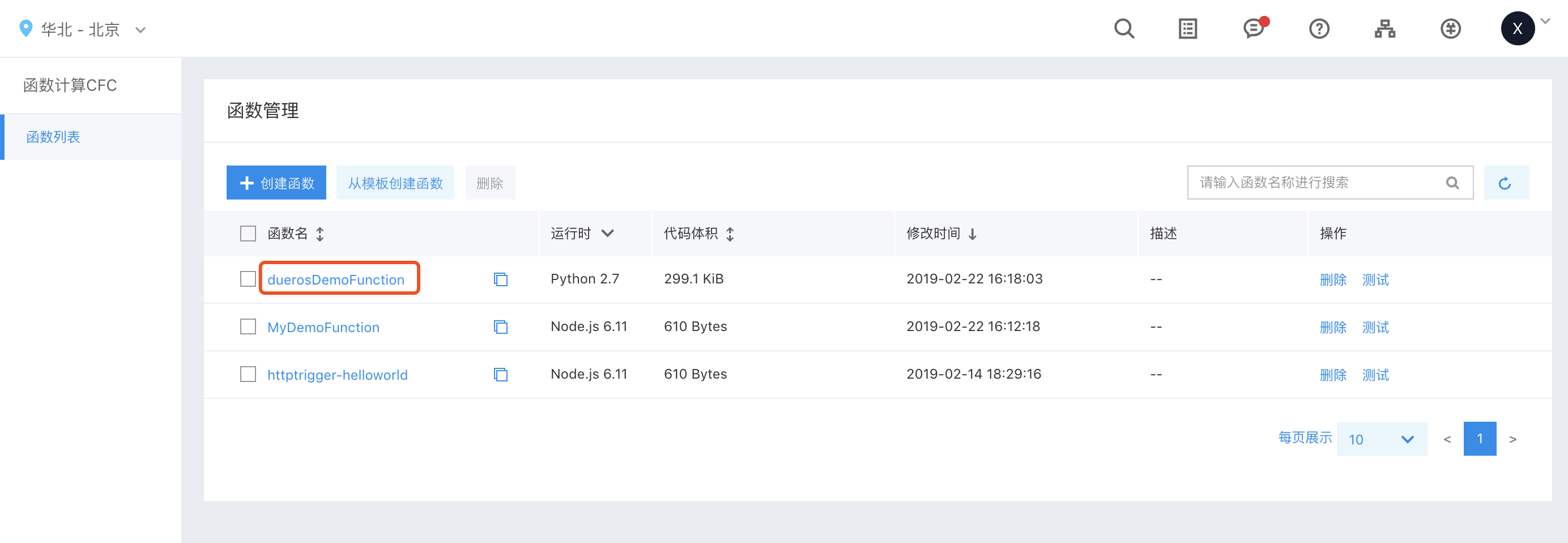Screen dimensions: 1568x543
Task: Test httptrigger-helloworld via 测试 link
Action: (x=1375, y=375)
